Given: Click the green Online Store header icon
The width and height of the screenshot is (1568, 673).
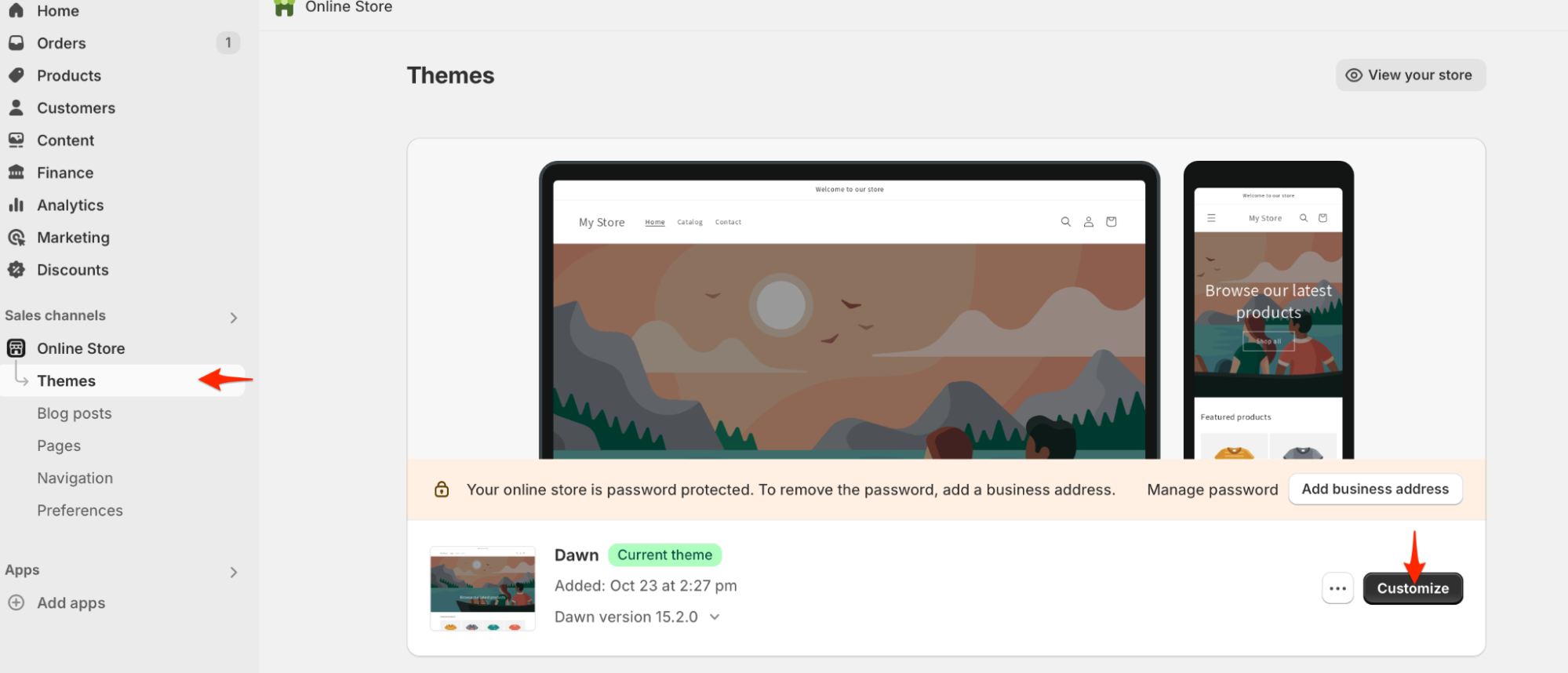Looking at the screenshot, I should tap(284, 7).
